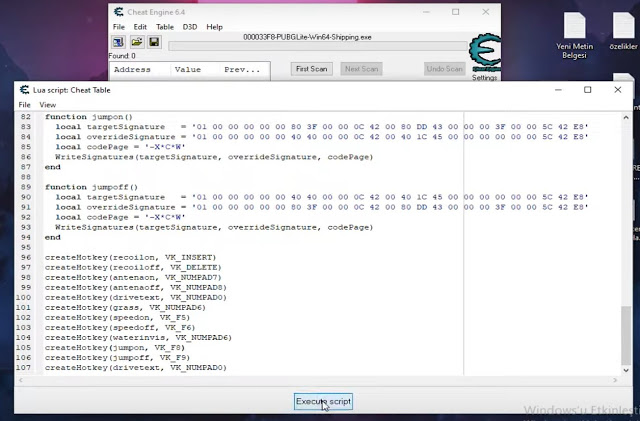The image size is (640, 421).
Task: Open Cheat Engine Help menu
Action: point(214,27)
